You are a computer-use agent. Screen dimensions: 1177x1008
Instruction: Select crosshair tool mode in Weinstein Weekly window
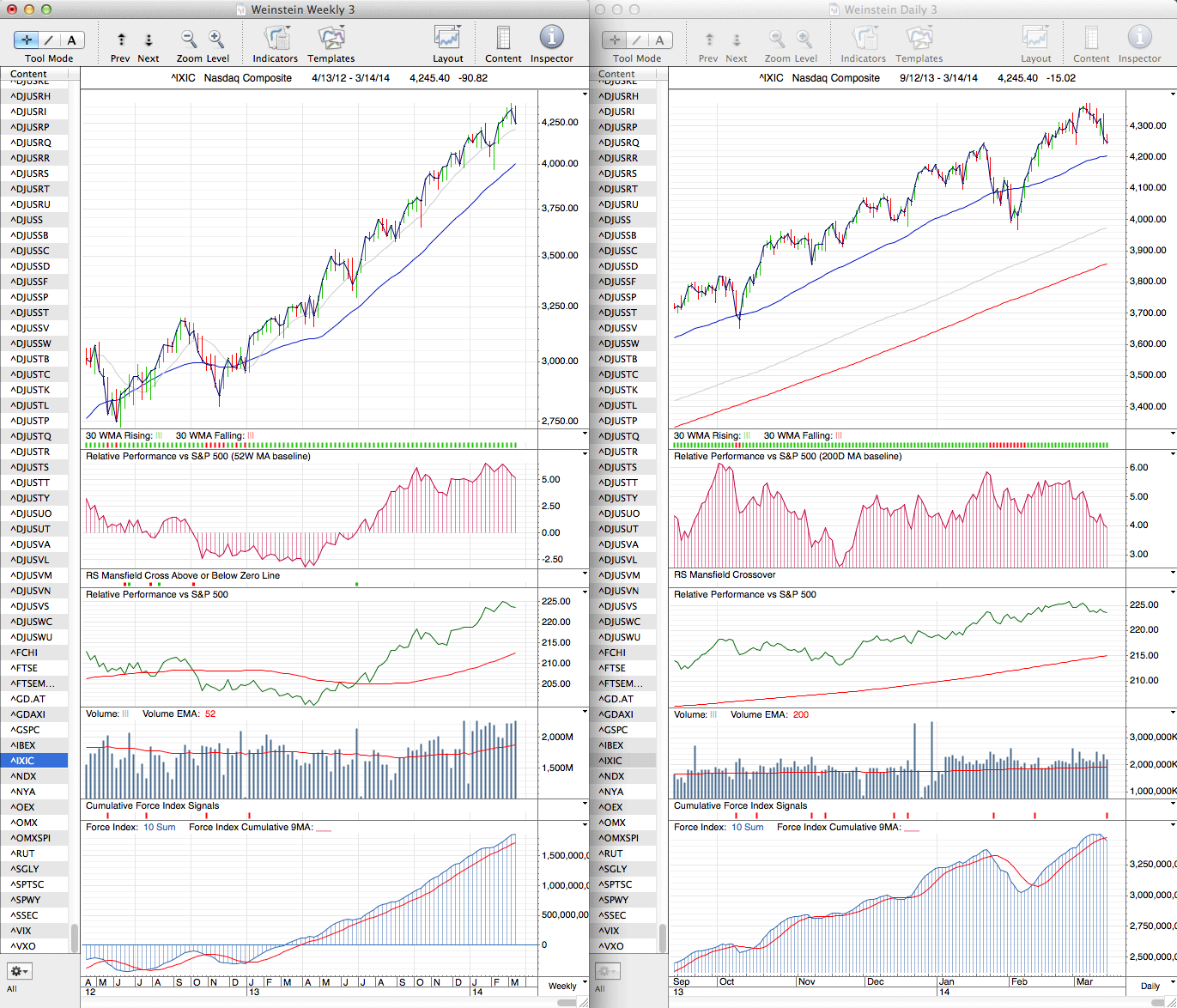pos(27,39)
